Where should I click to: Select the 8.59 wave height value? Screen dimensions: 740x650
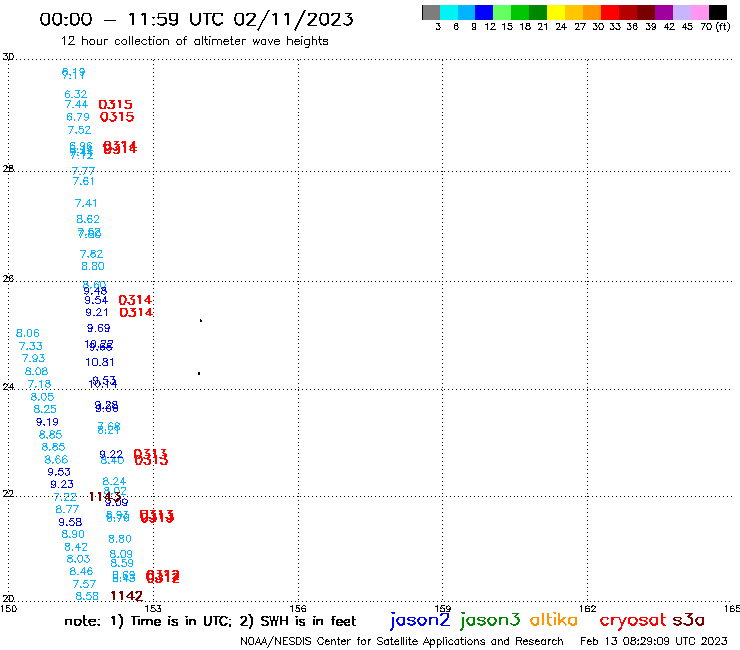pos(122,563)
